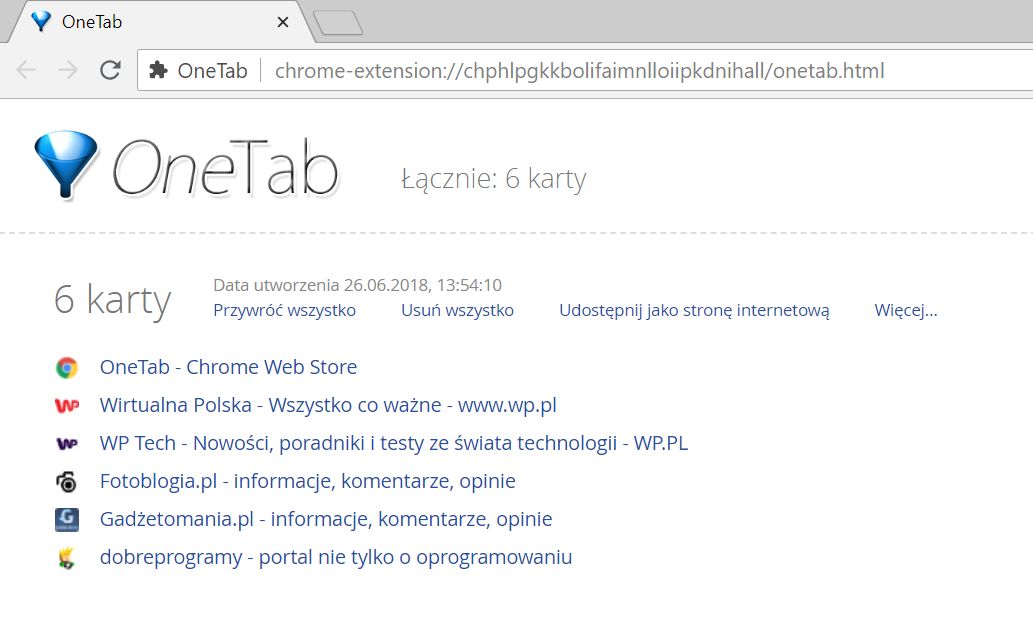Click the browser forward arrow
This screenshot has width=1033, height=628.
point(68,70)
